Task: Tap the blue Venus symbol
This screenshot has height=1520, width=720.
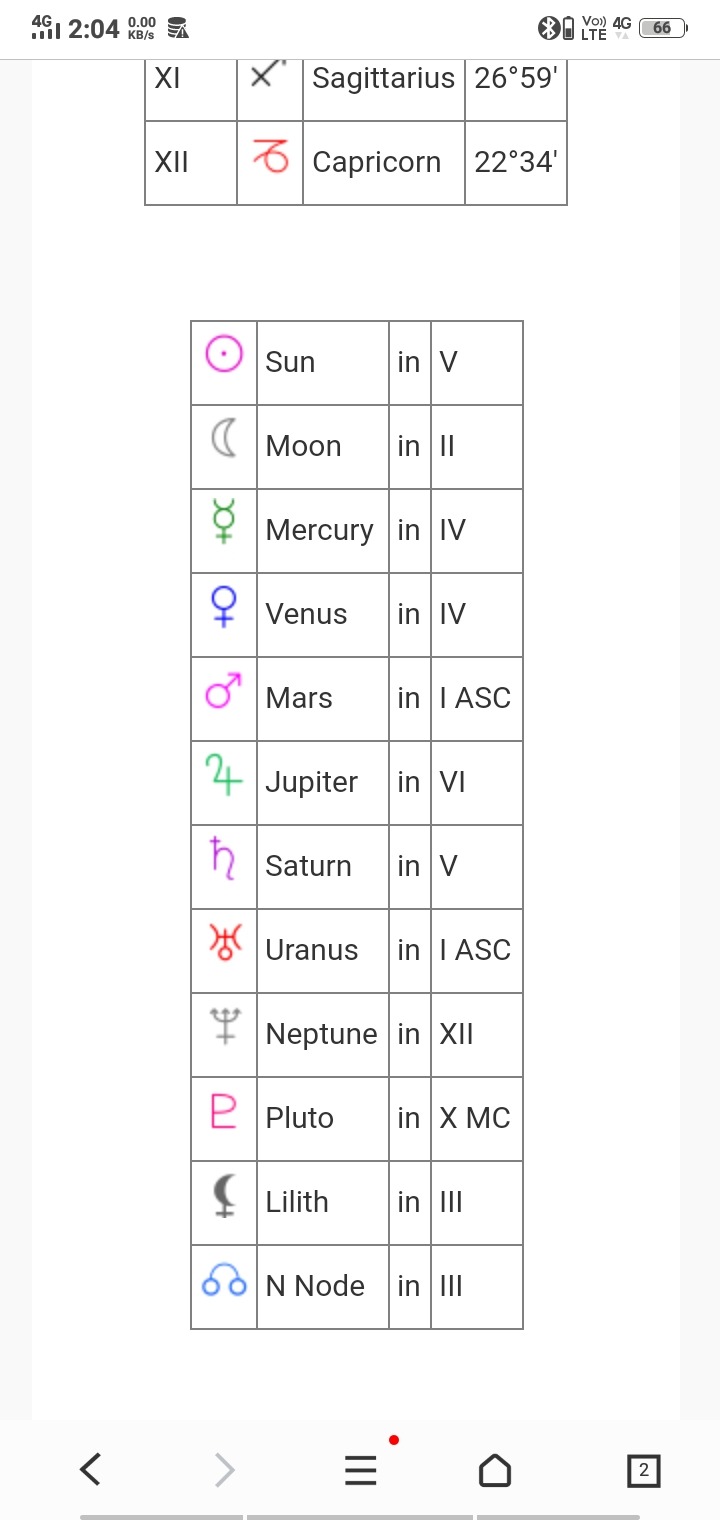Action: click(224, 606)
